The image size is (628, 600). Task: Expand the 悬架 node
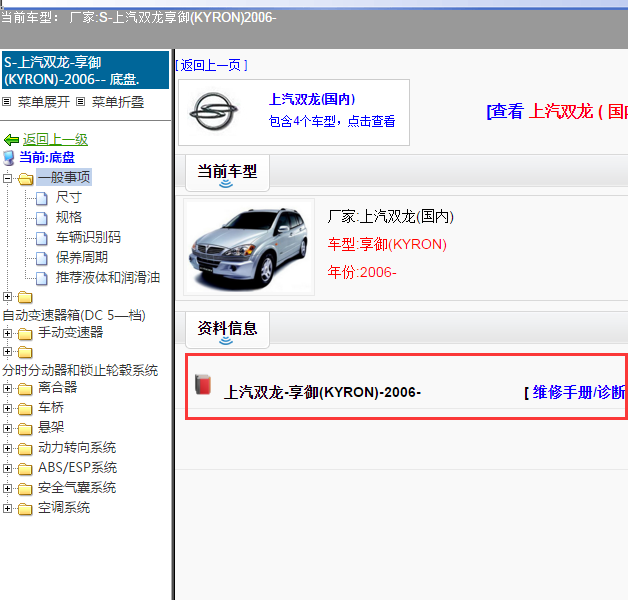click(x=7, y=429)
